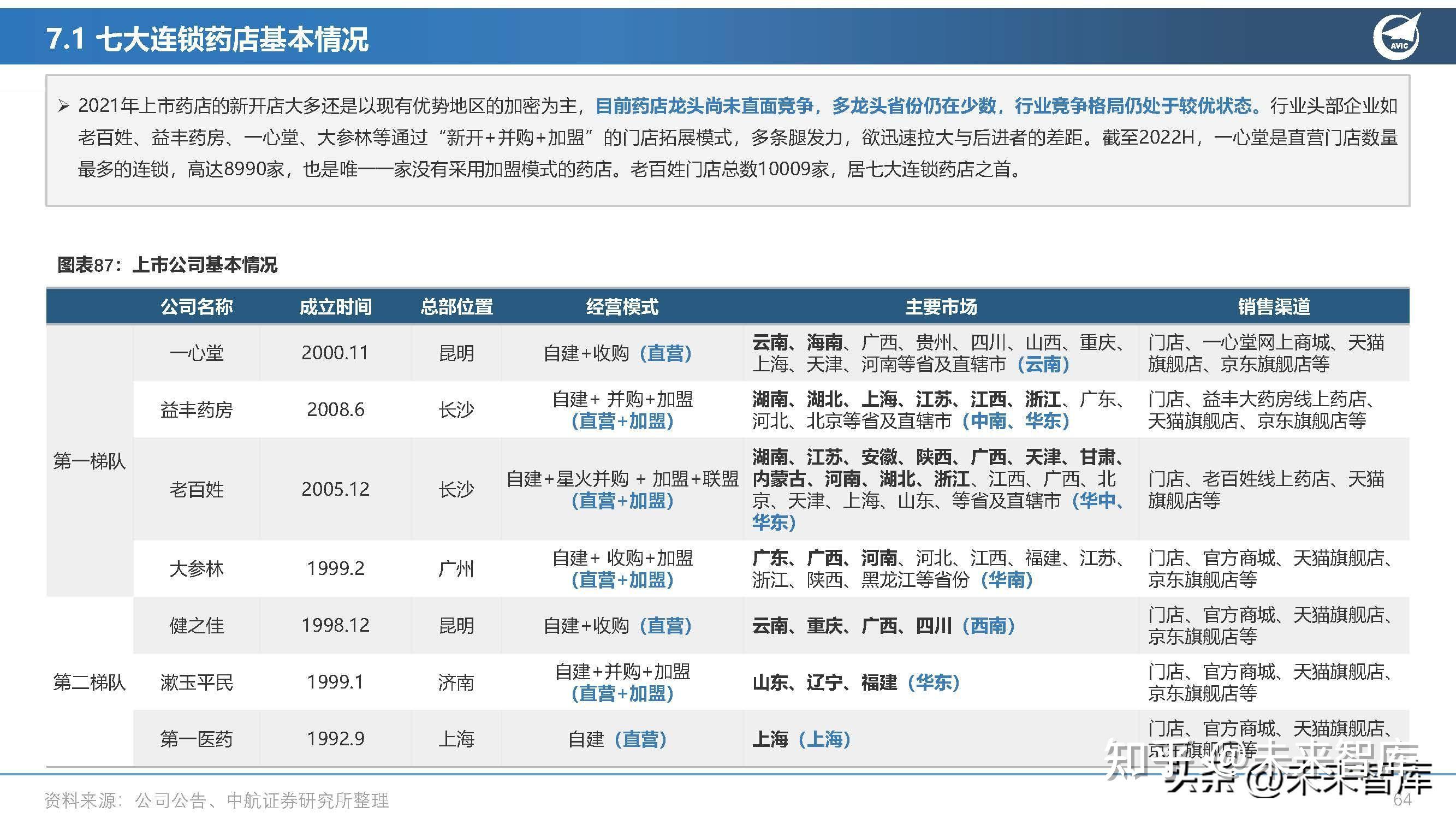Select the 第二梯队 group cell
Screen dimensions: 1456x819
[90, 682]
